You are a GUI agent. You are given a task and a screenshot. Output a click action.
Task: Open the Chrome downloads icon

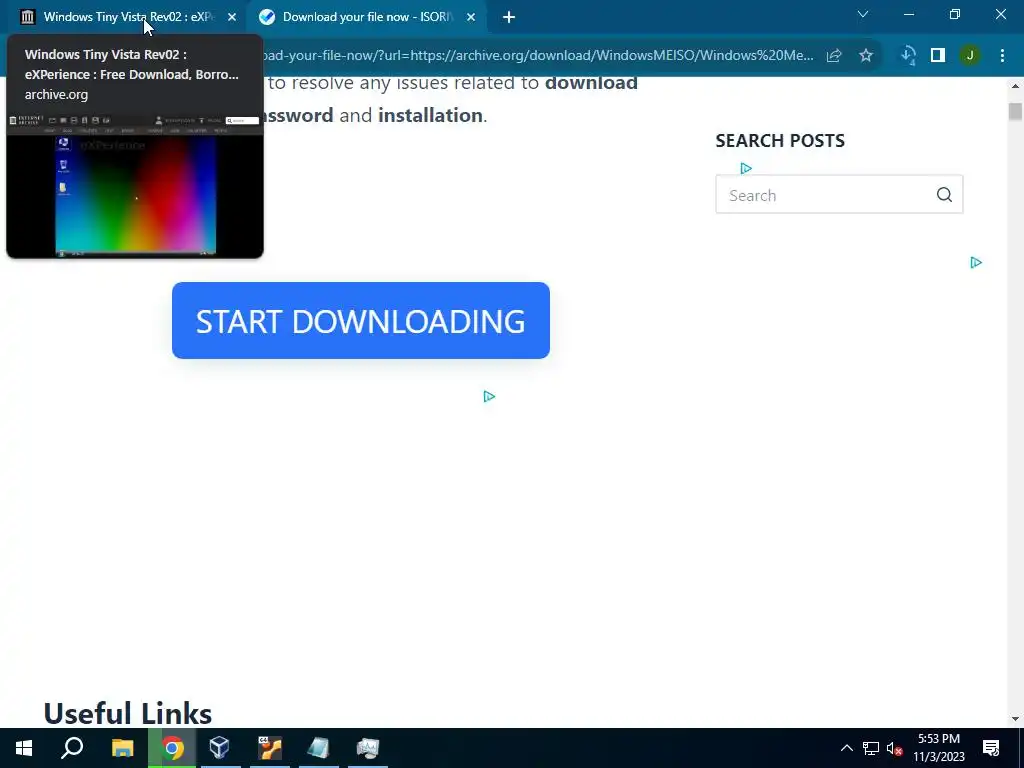(x=908, y=56)
